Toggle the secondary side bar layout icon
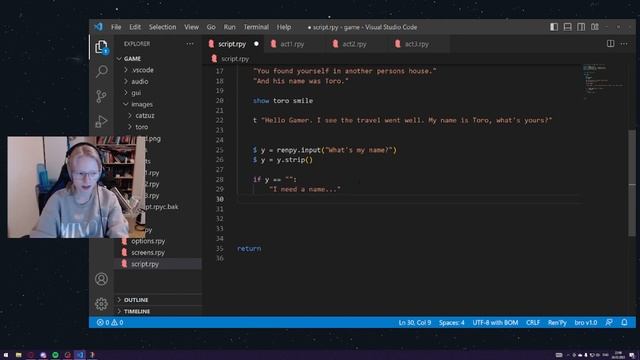 pyautogui.click(x=581, y=27)
